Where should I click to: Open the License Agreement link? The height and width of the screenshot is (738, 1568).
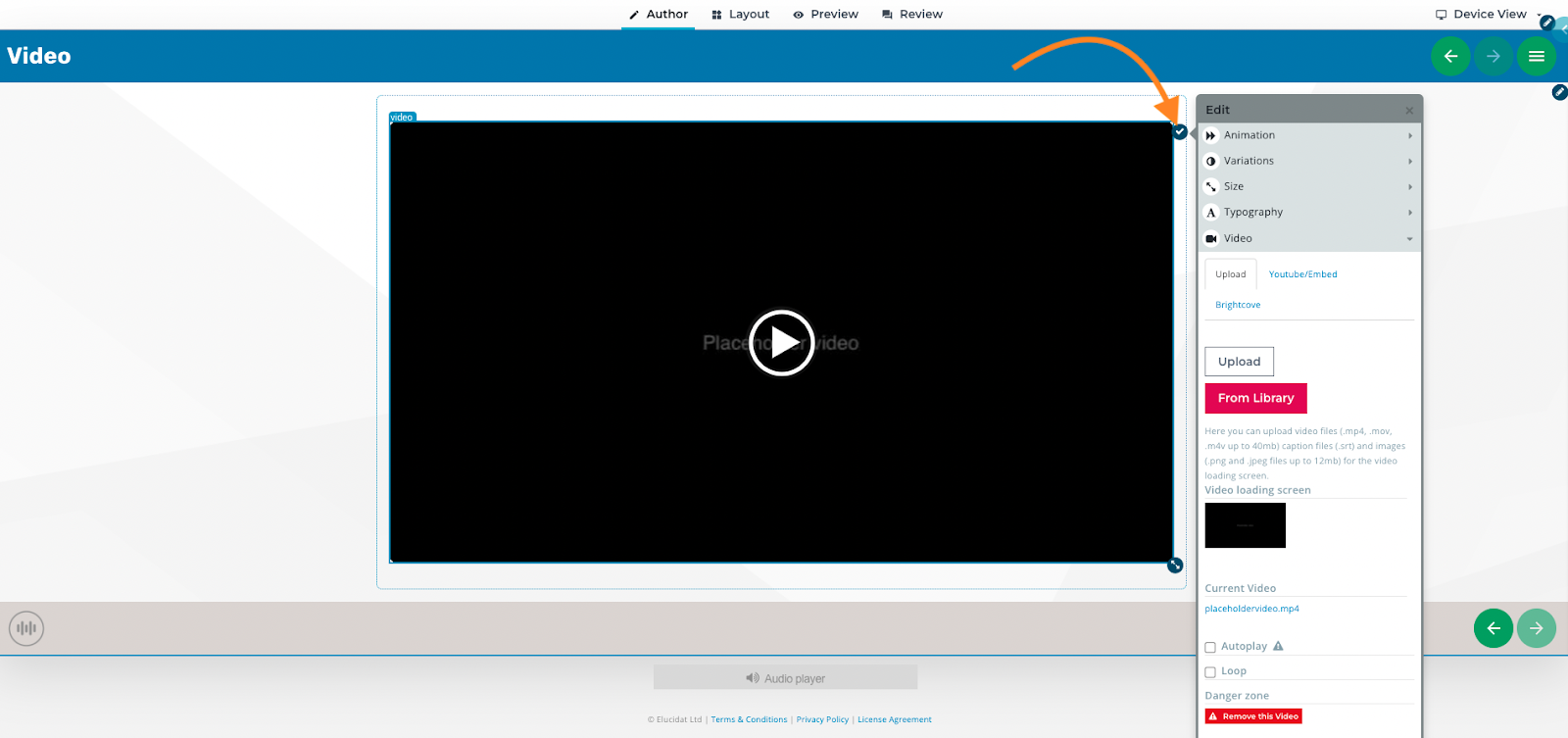pos(895,719)
